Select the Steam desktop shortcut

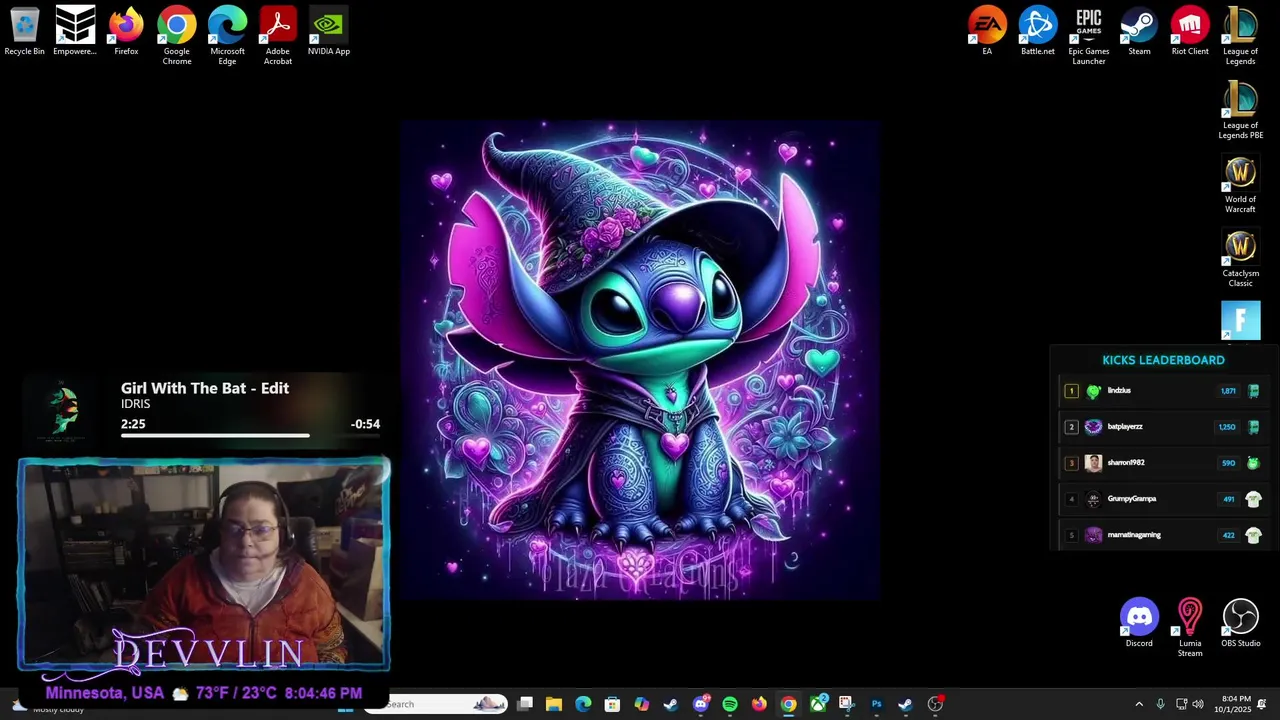point(1139,32)
